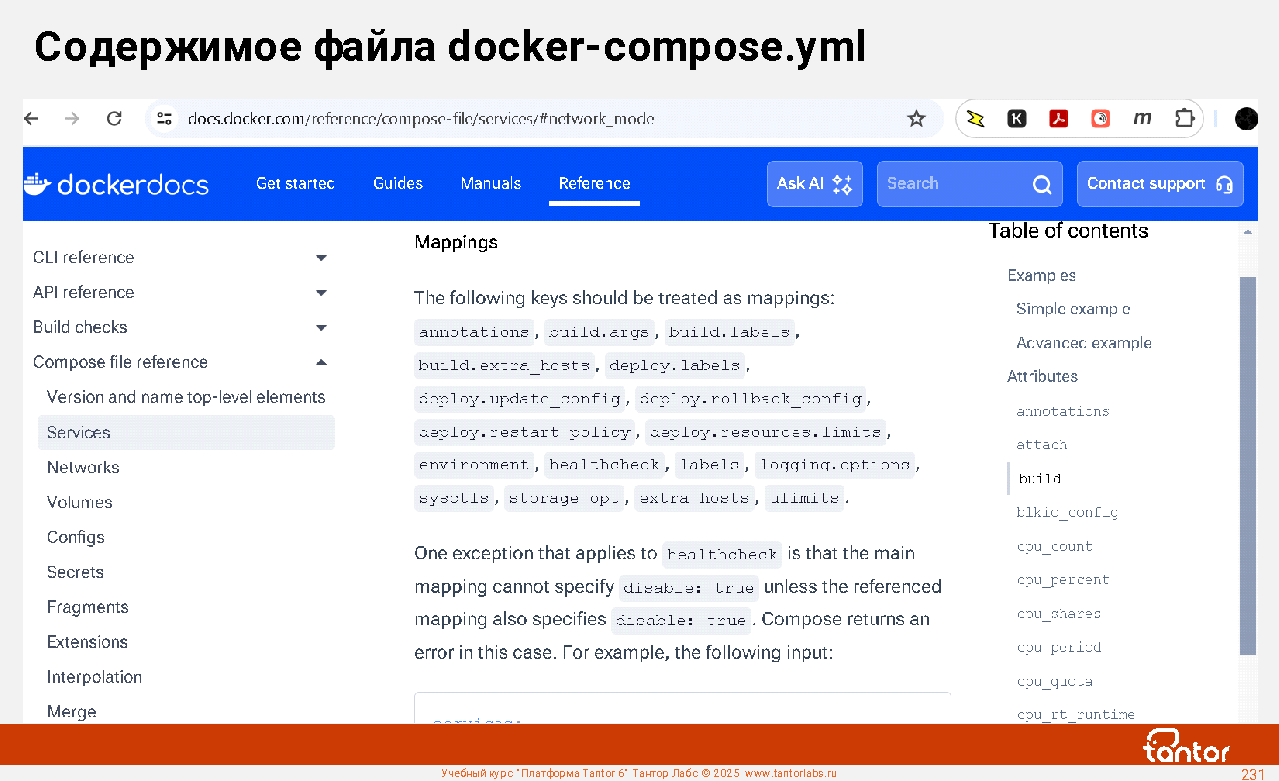Open the site information icon in address bar
Viewport: 1279px width, 781px height.
[165, 119]
